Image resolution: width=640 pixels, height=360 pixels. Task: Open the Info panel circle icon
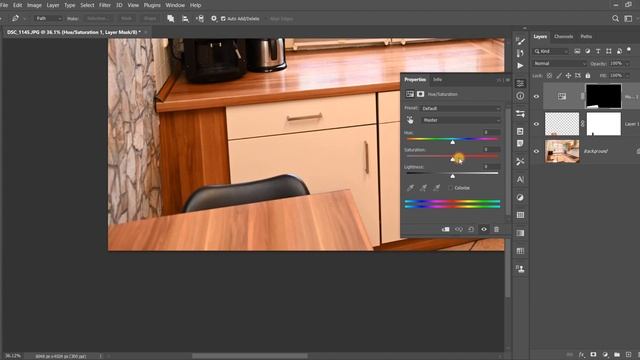pos(520,96)
